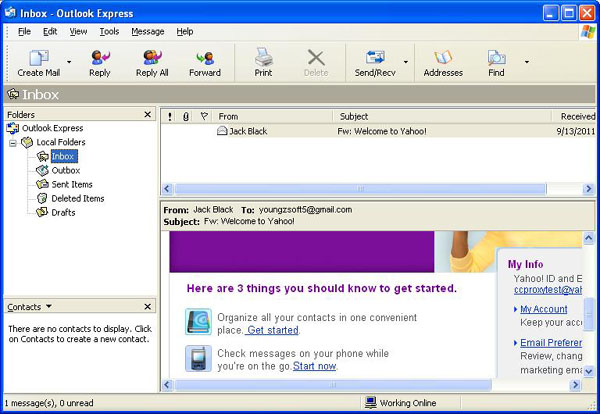600x414 pixels.
Task: Reply to the selected message
Action: [100, 63]
